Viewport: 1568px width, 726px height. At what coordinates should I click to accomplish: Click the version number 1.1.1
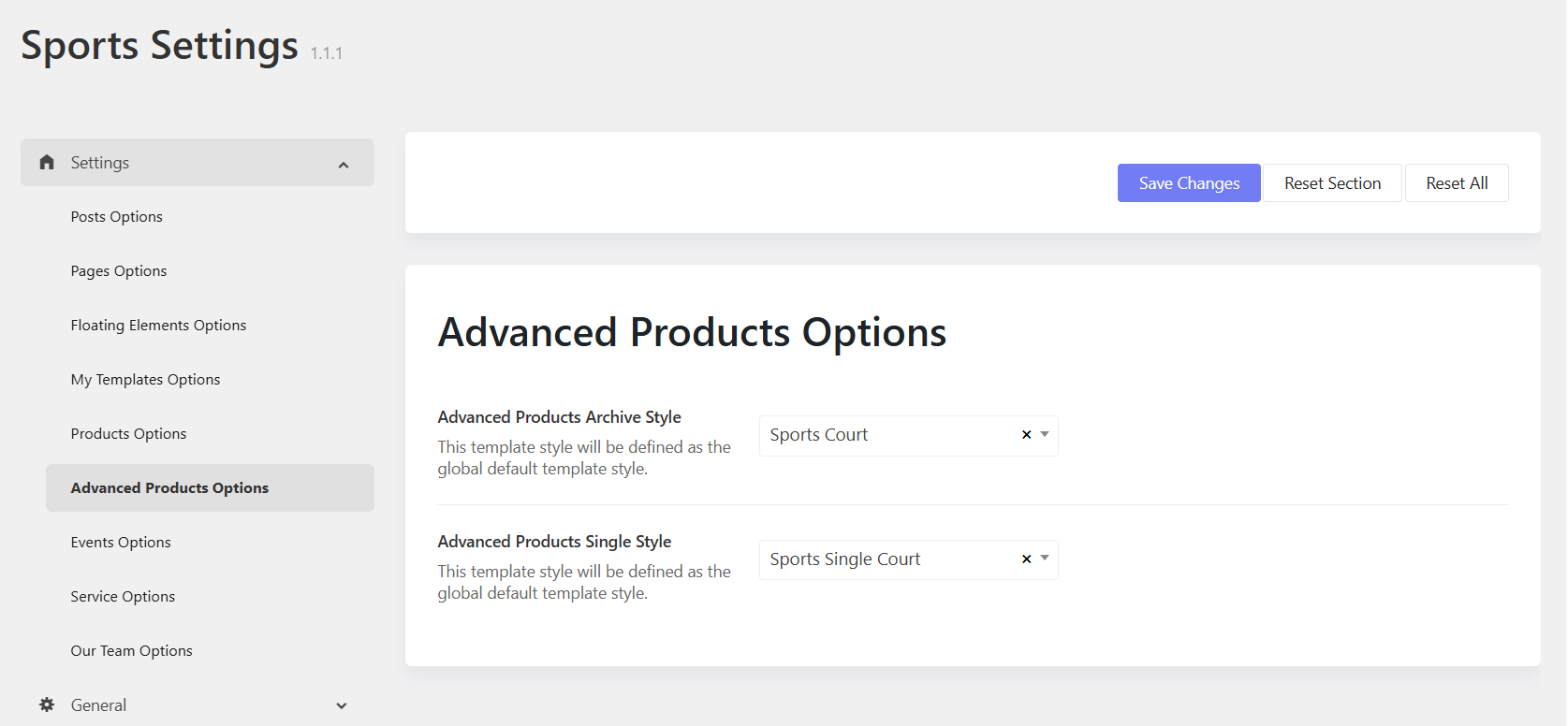coord(327,53)
